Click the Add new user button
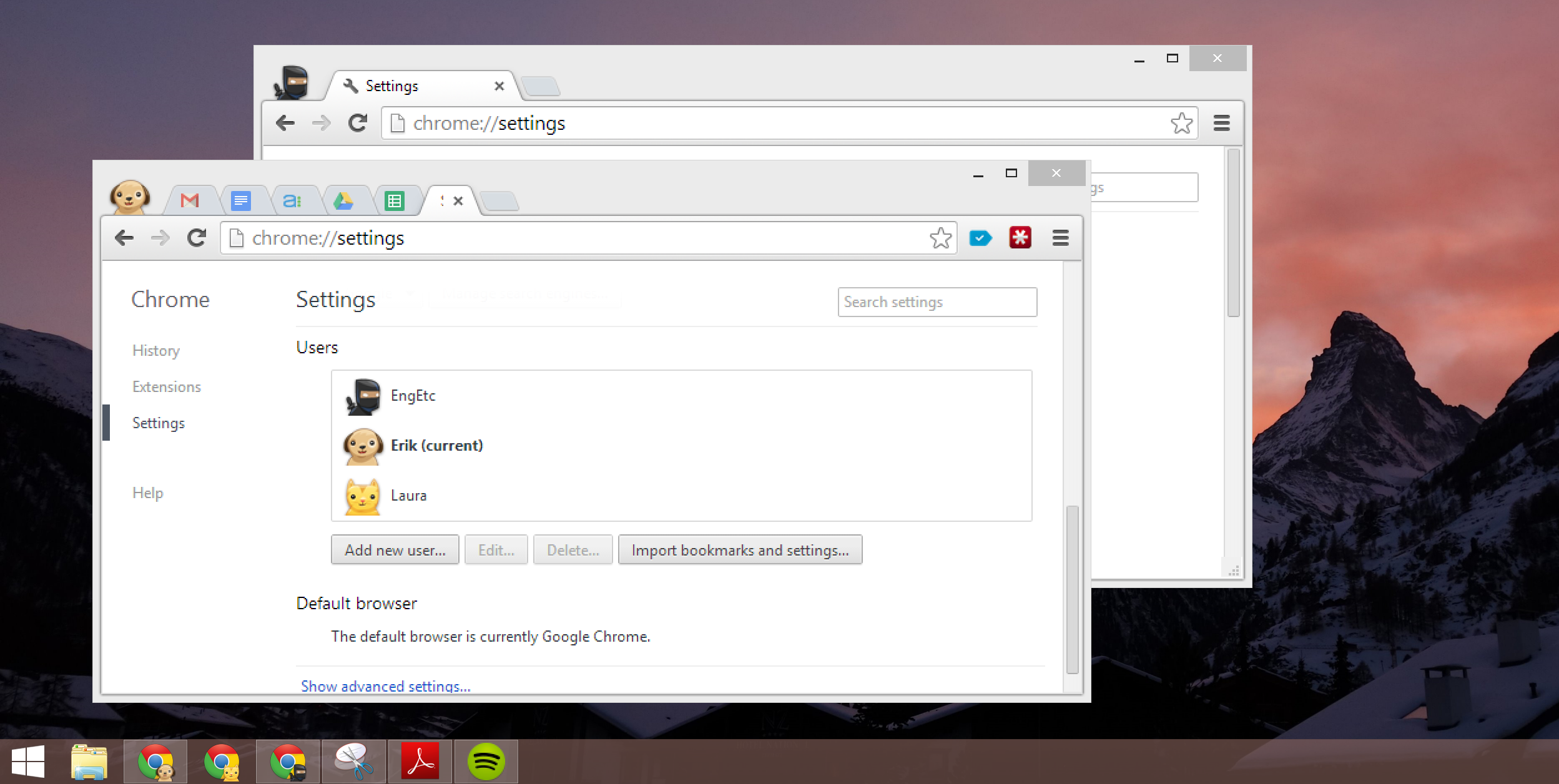This screenshot has width=1559, height=784. pos(395,550)
